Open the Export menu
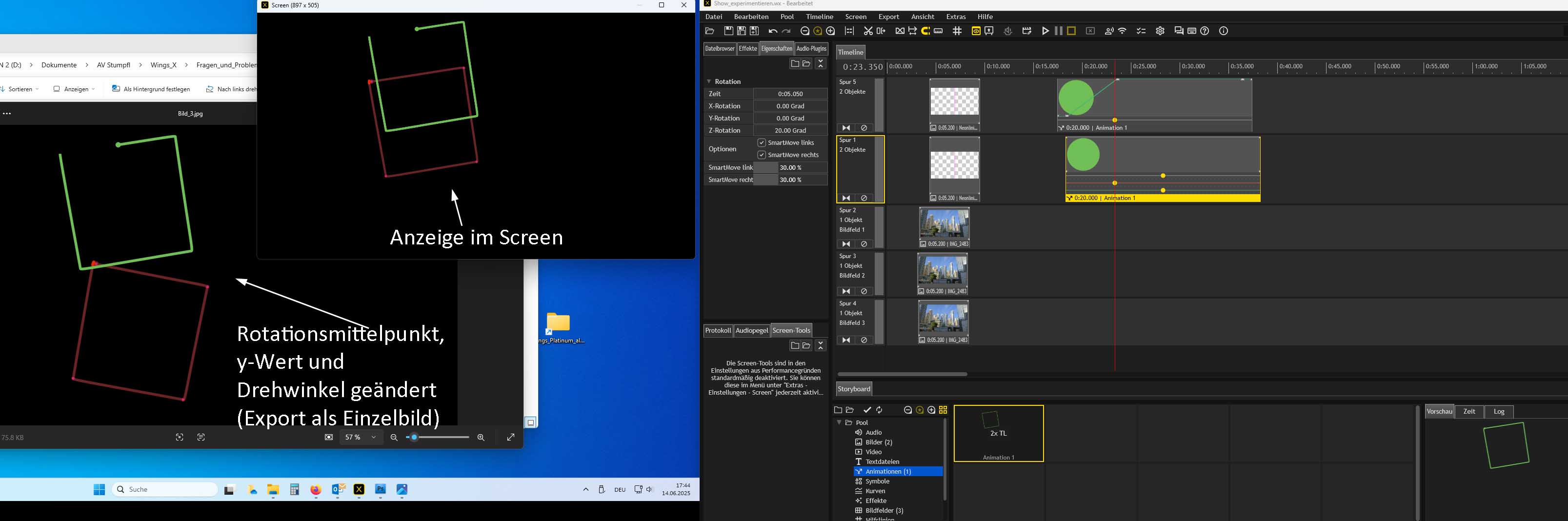The height and width of the screenshot is (521, 1568). coord(889,17)
